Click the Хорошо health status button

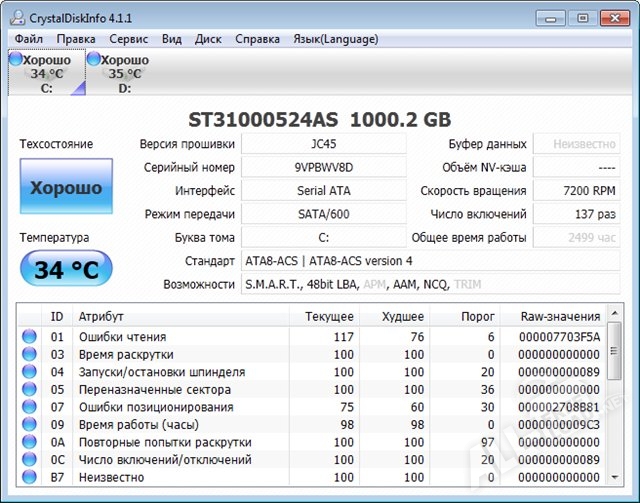(66, 188)
